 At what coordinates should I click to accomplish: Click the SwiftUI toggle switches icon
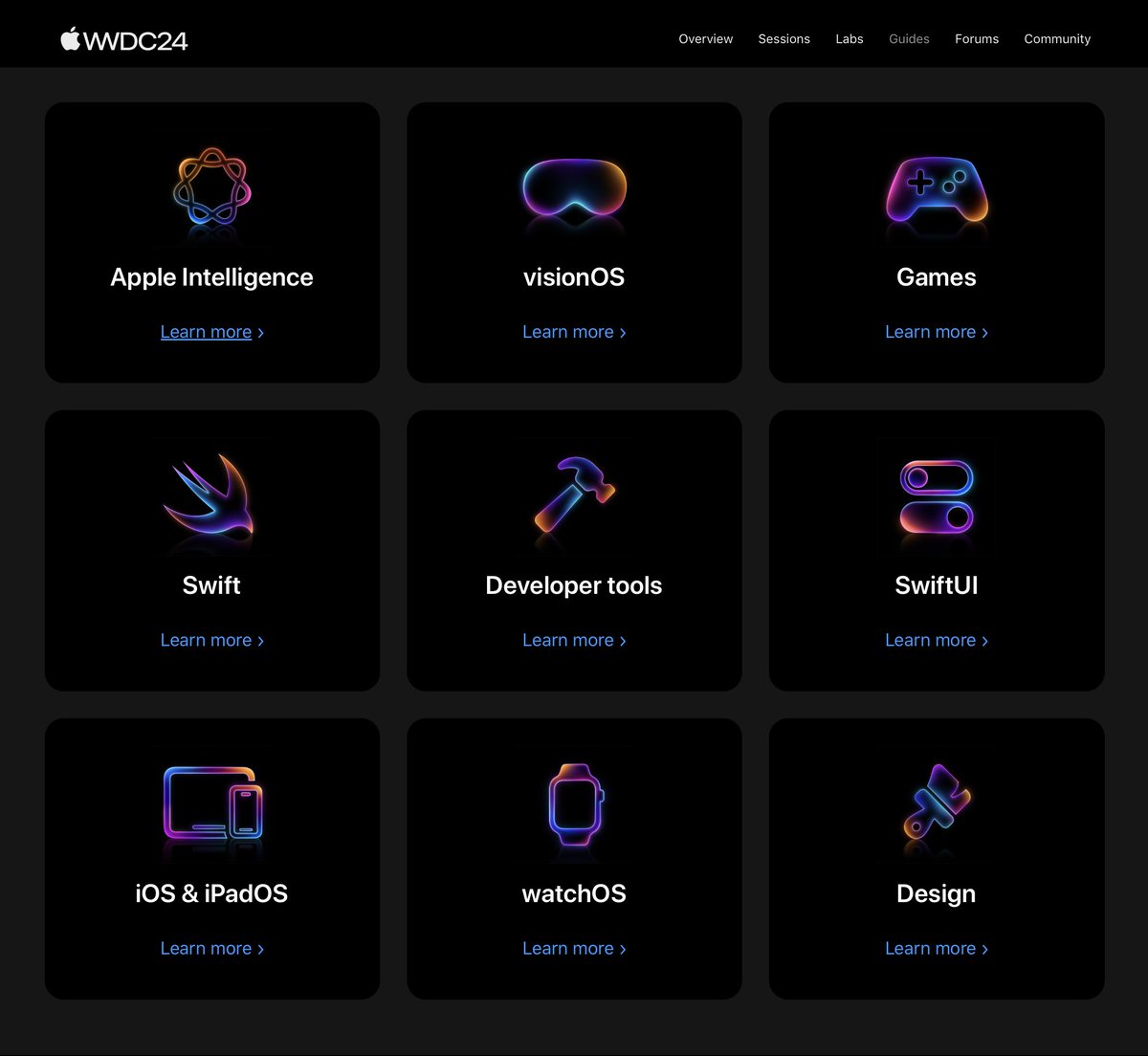pos(937,497)
